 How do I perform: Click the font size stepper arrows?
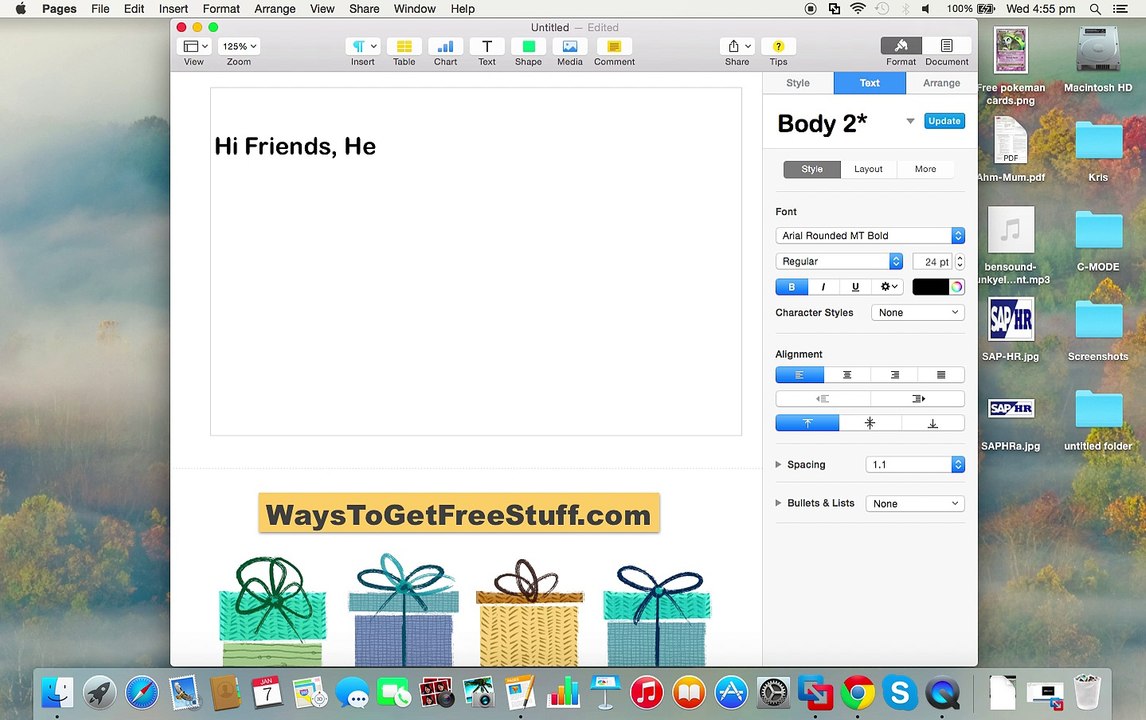tap(960, 261)
